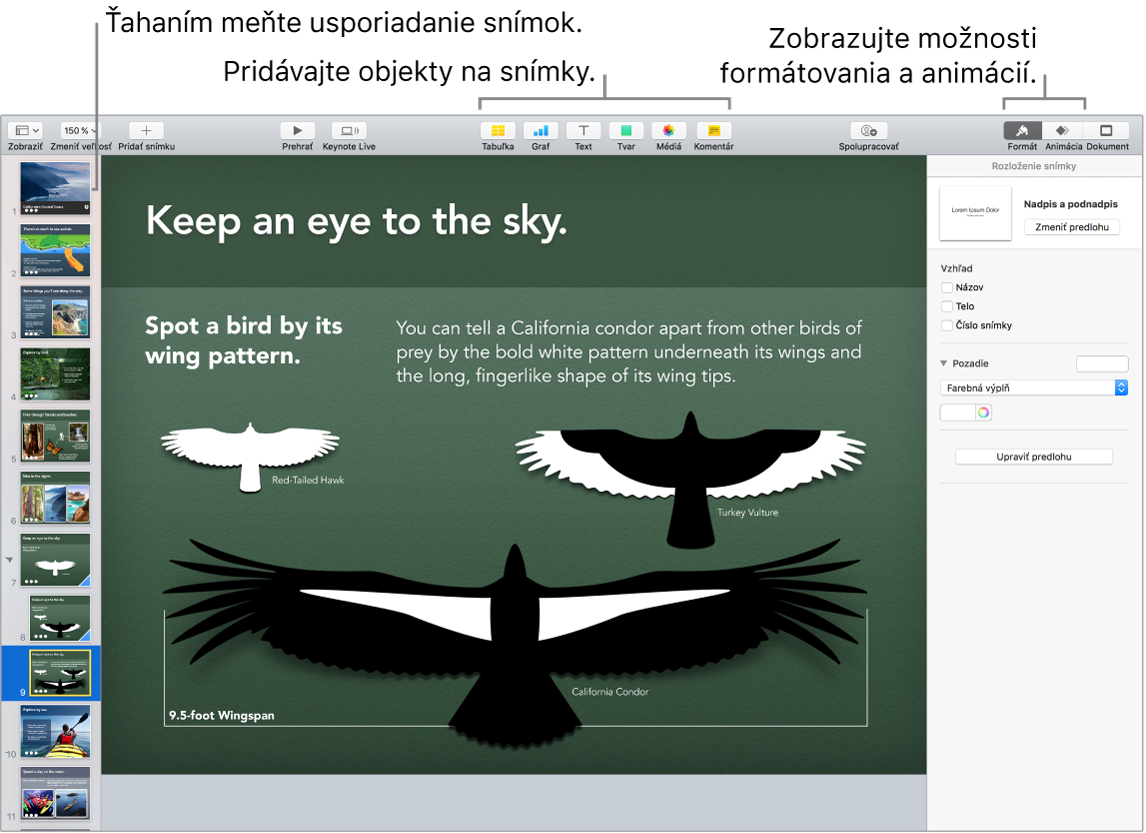Collapse the Pozadie section triangle
Screen dimensions: 1146x833
(x=943, y=364)
